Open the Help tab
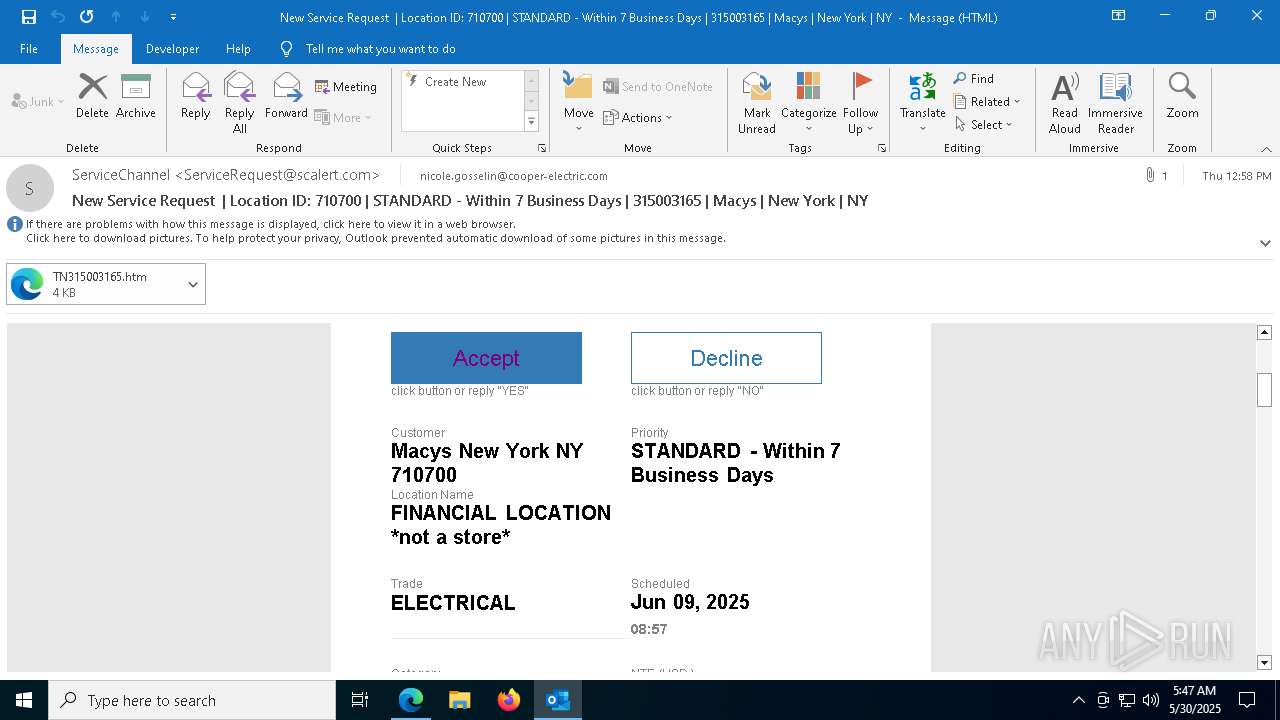 238,49
